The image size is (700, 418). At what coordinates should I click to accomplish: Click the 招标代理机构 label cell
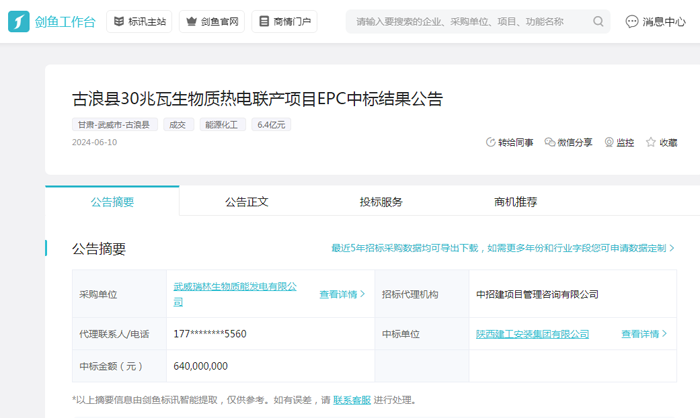(422, 294)
